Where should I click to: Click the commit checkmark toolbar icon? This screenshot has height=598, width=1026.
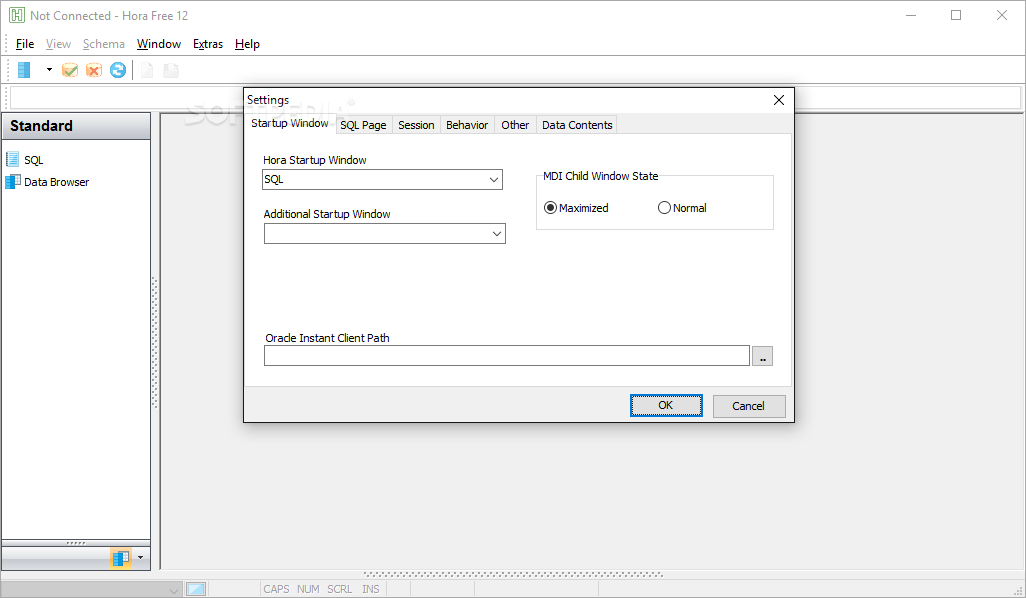click(x=70, y=70)
